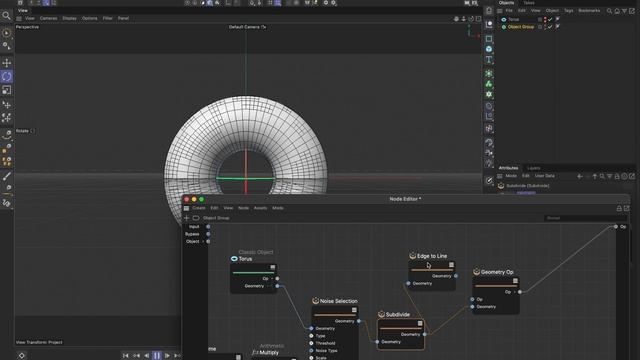640x360 pixels.
Task: Click the Node Editor search field
Action: 585,218
